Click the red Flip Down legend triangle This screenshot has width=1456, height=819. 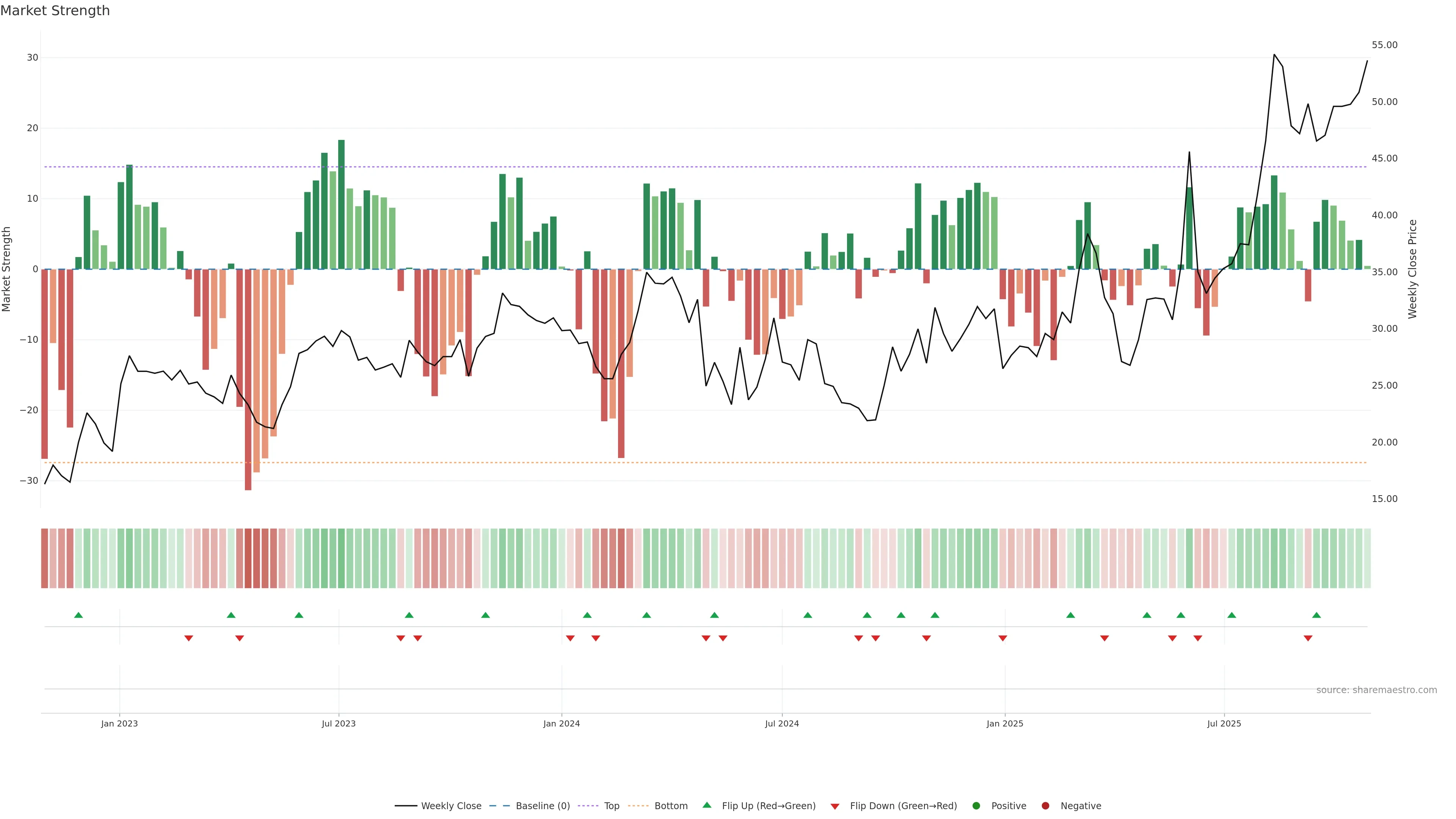coord(835,806)
